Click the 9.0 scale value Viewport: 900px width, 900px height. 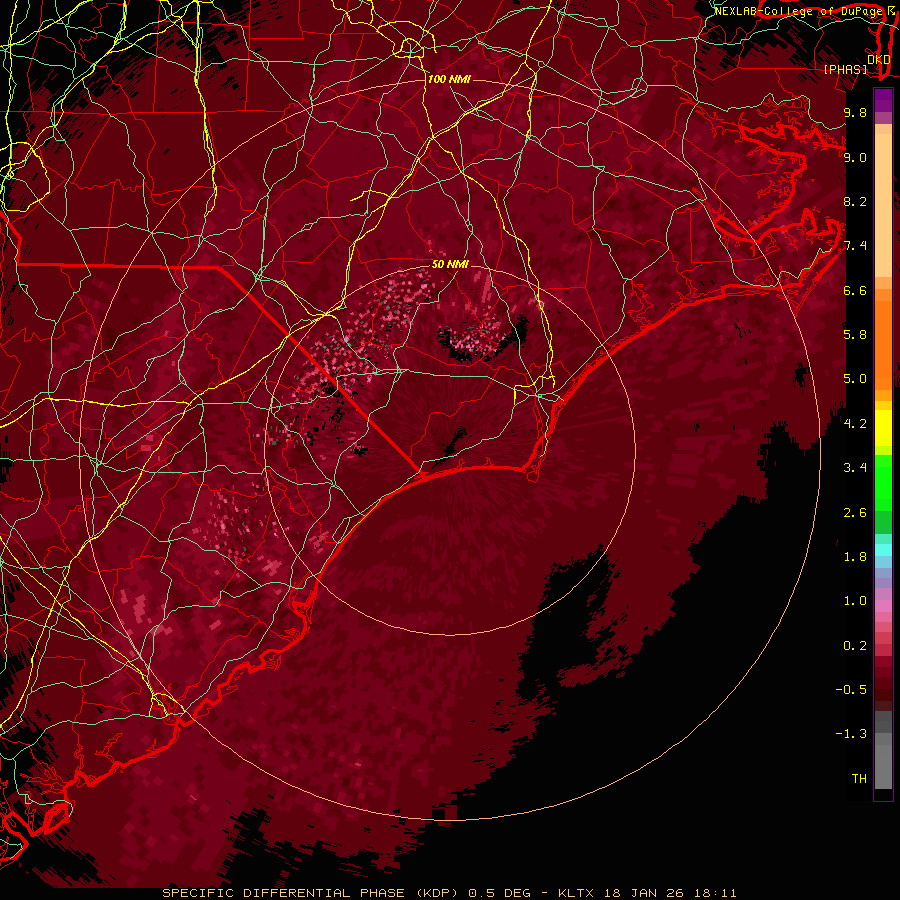pyautogui.click(x=855, y=157)
